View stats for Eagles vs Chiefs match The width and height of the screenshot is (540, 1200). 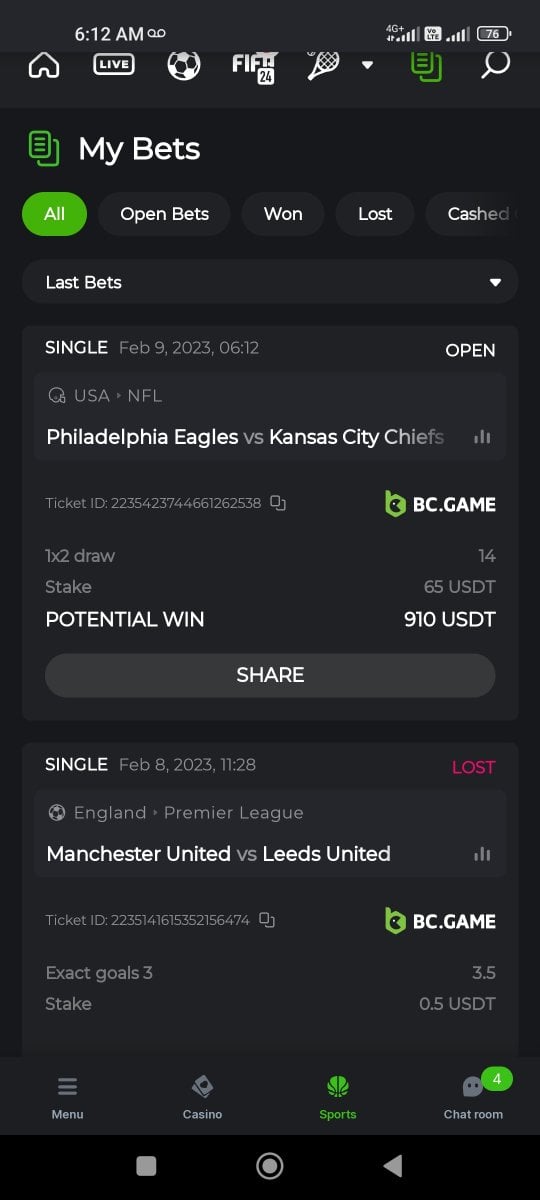482,437
